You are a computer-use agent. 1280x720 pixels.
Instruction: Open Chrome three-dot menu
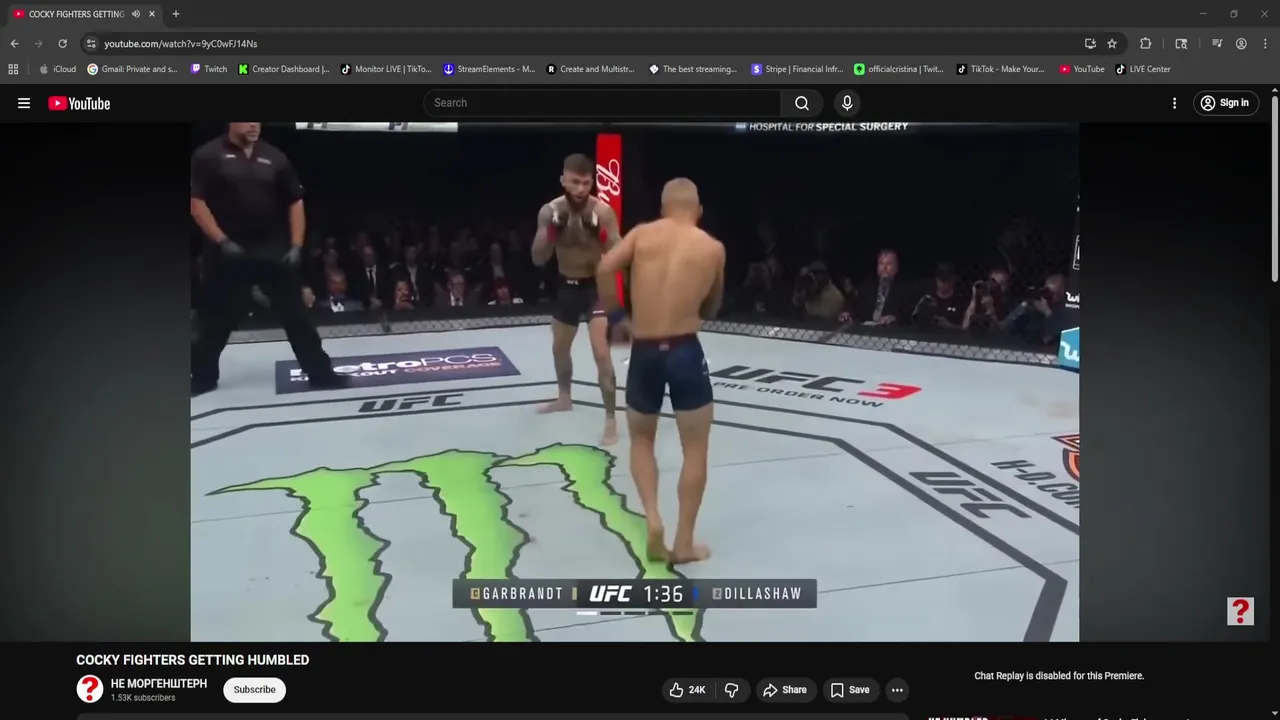click(x=1266, y=44)
